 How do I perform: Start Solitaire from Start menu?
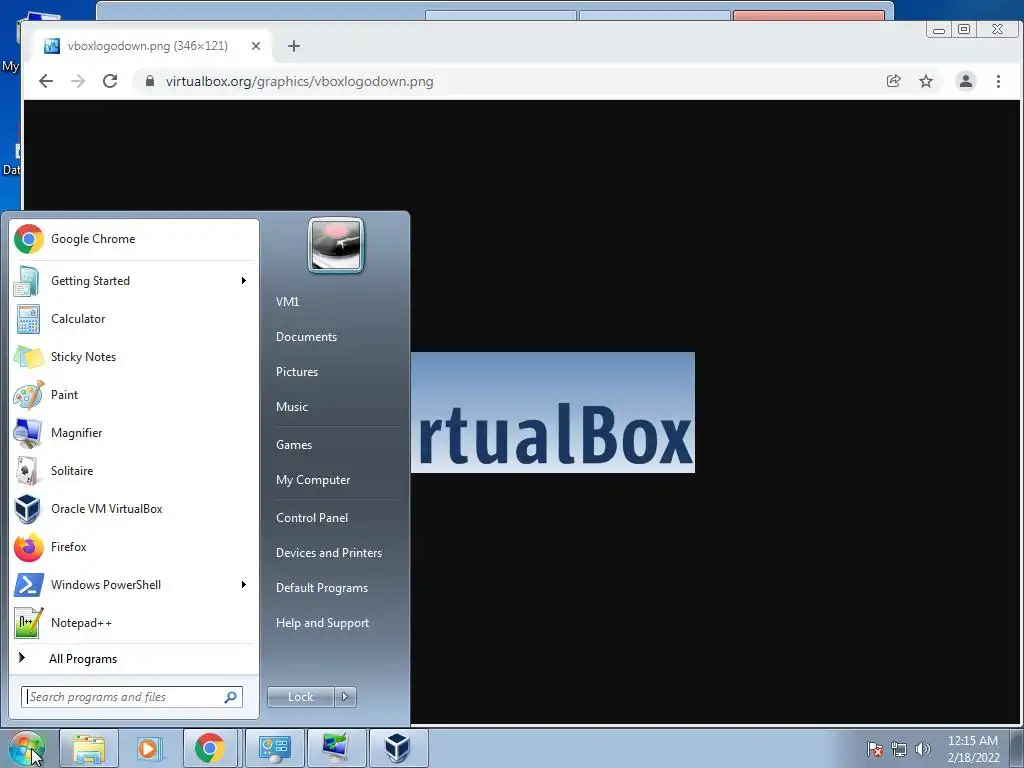click(x=134, y=470)
